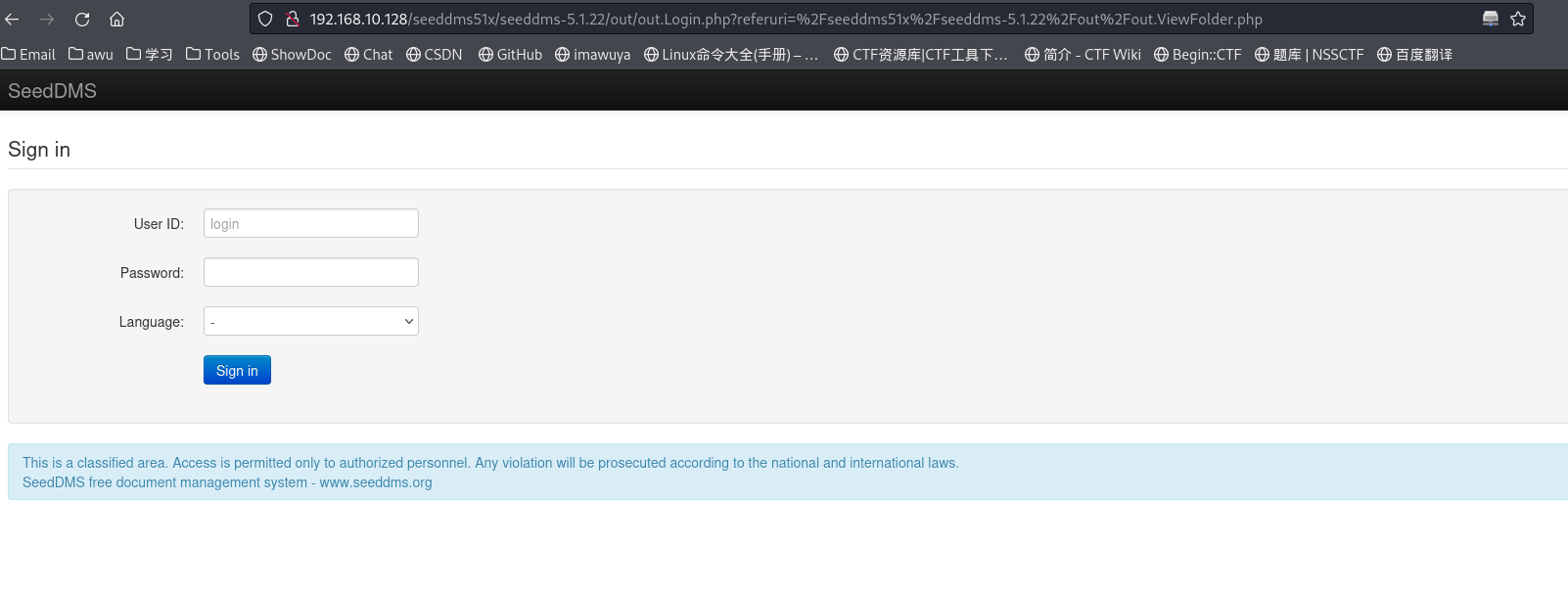This screenshot has width=1568, height=594.
Task: Click the browser forward arrow
Action: click(x=47, y=19)
